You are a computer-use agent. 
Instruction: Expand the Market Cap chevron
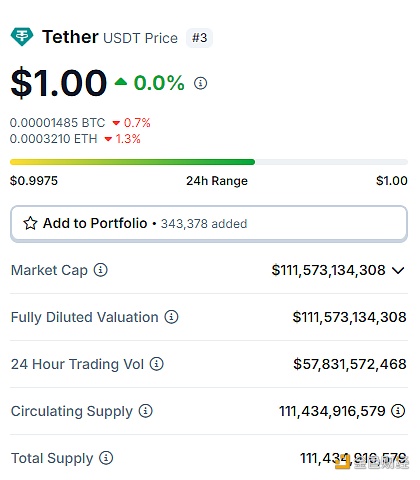point(398,270)
